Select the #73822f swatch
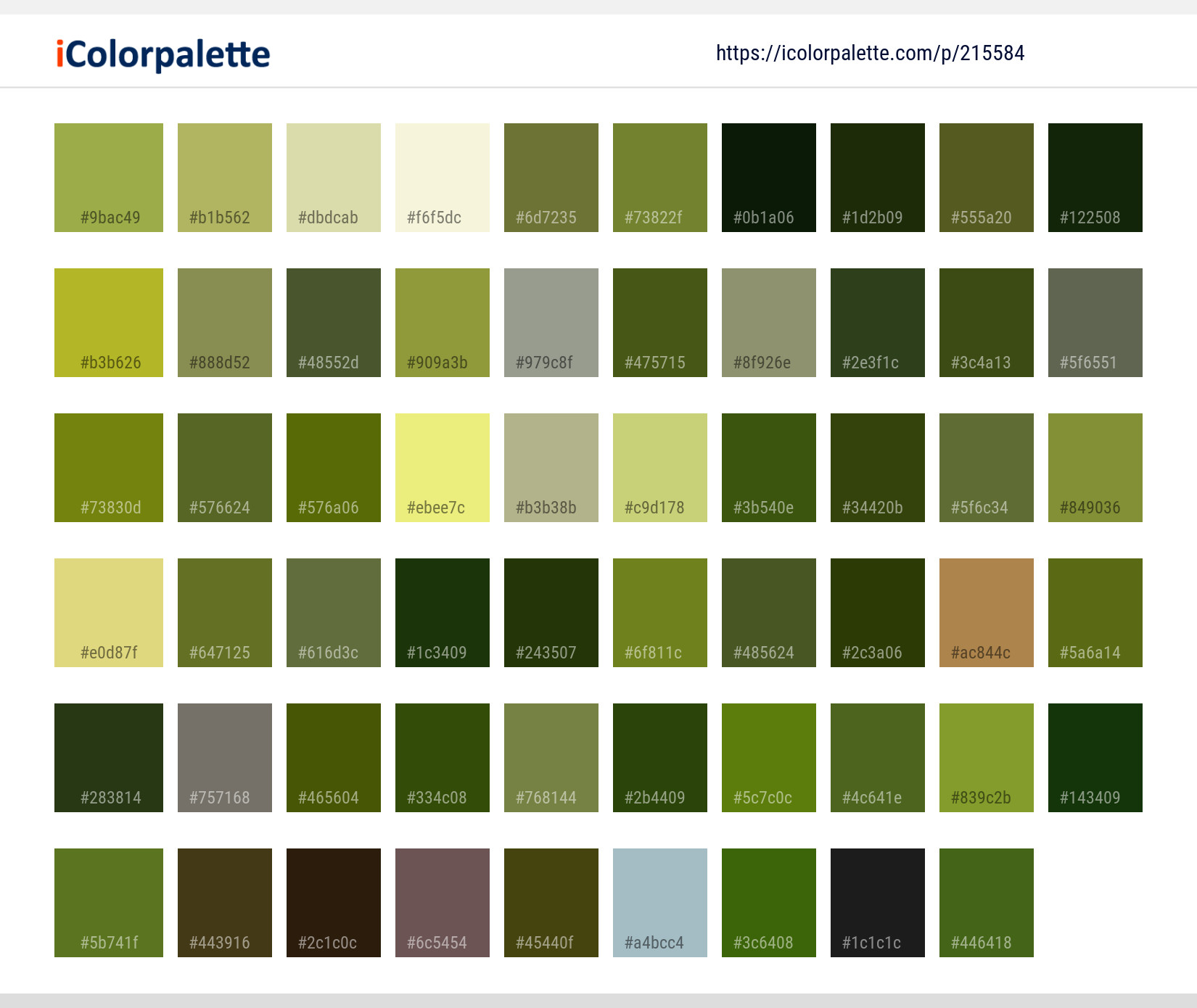This screenshot has width=1197, height=1008. pyautogui.click(x=660, y=178)
